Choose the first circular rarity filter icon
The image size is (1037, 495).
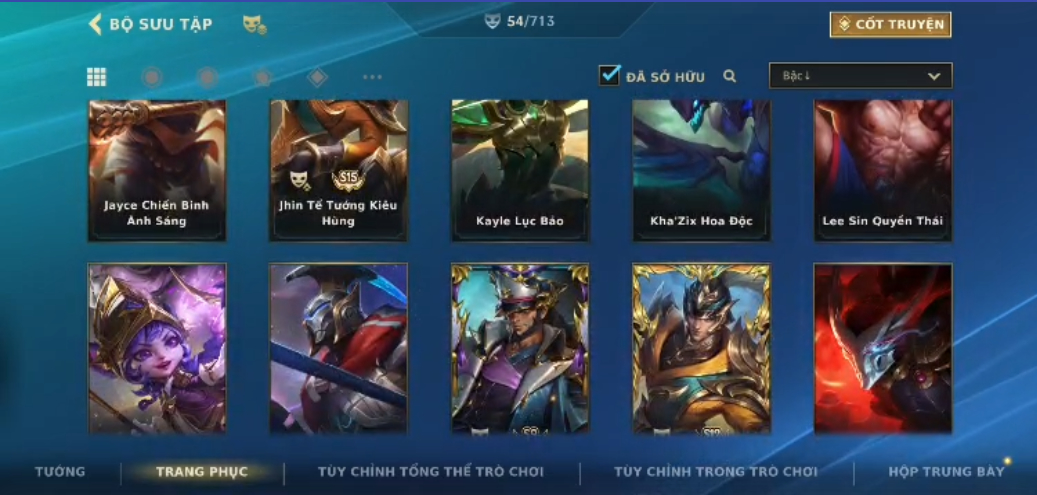click(152, 77)
